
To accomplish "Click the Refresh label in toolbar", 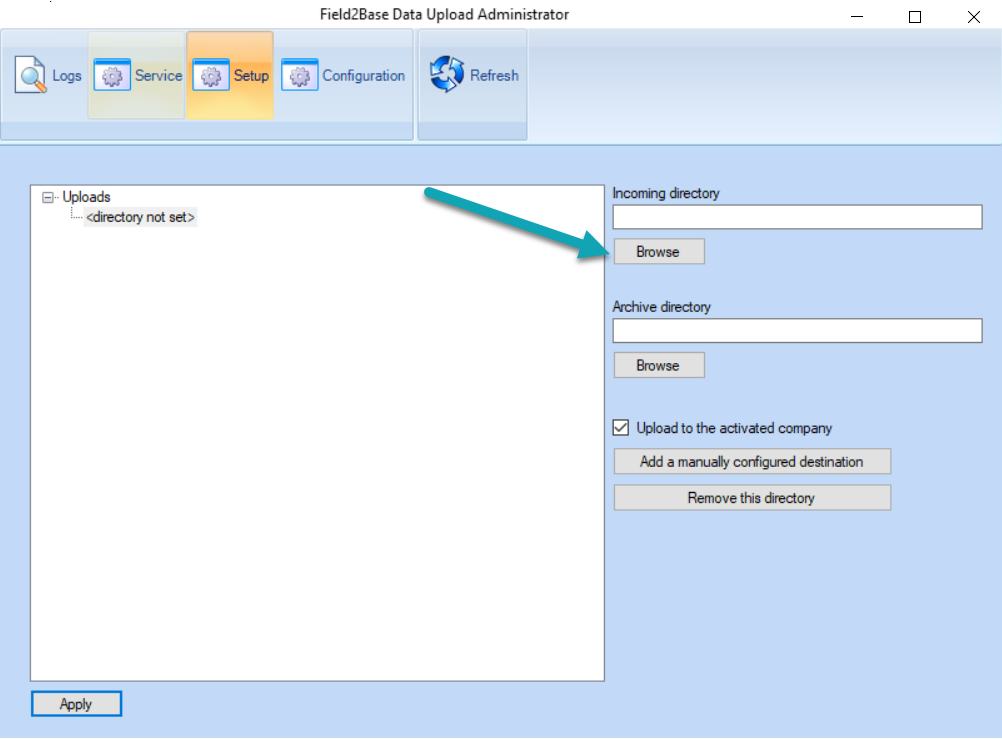I will 494,75.
